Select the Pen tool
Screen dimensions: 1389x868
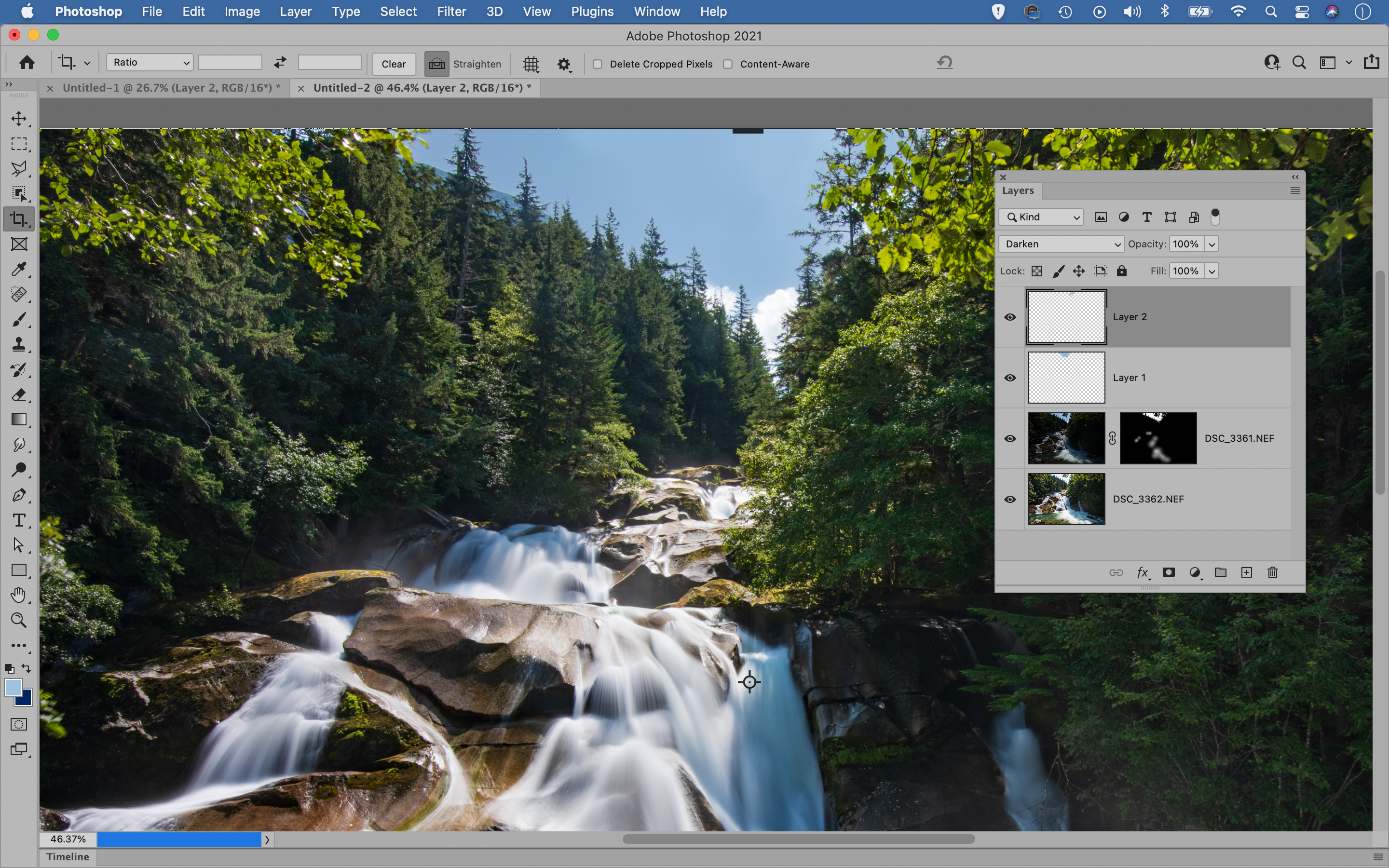pyautogui.click(x=19, y=495)
